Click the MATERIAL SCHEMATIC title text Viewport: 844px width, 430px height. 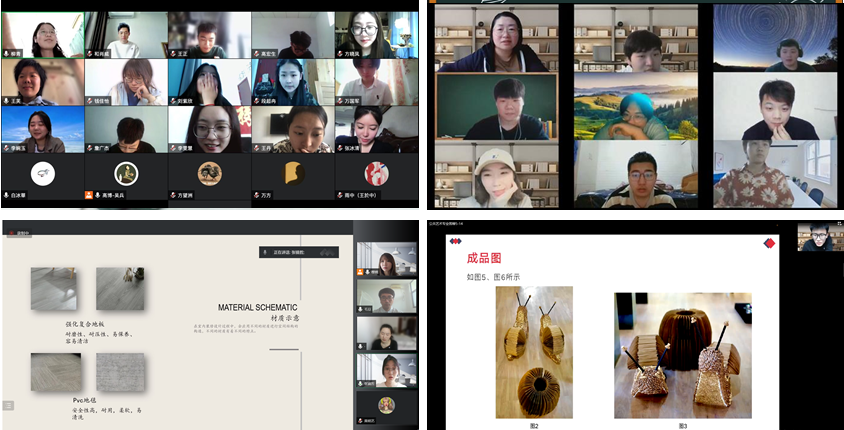258,308
